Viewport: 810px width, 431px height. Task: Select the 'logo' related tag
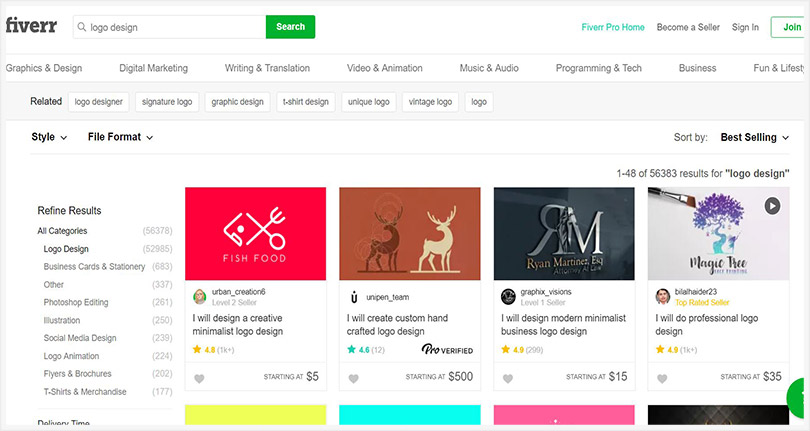(x=479, y=102)
